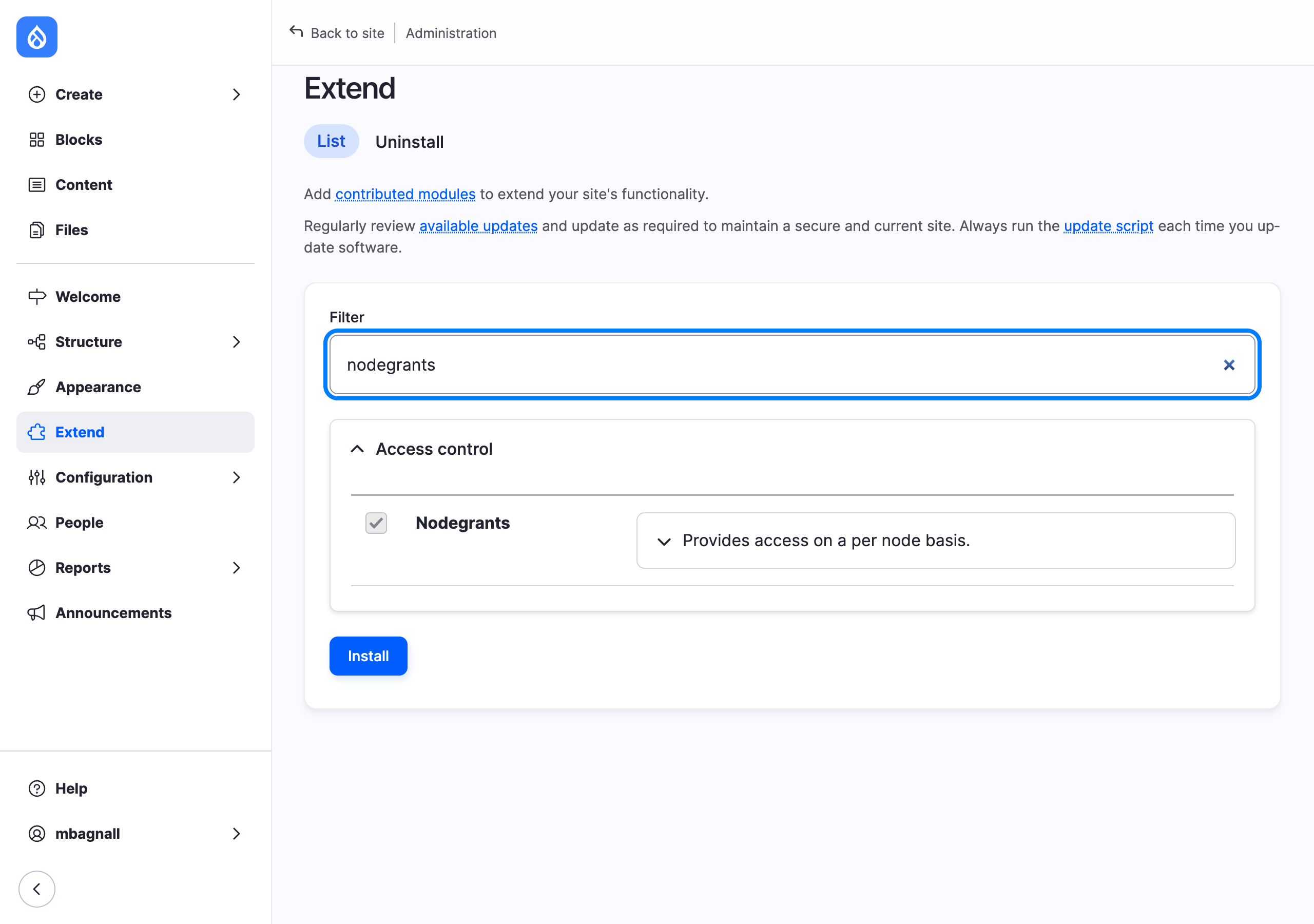Click the Help question mark icon
This screenshot has height=924, width=1314.
click(x=36, y=788)
